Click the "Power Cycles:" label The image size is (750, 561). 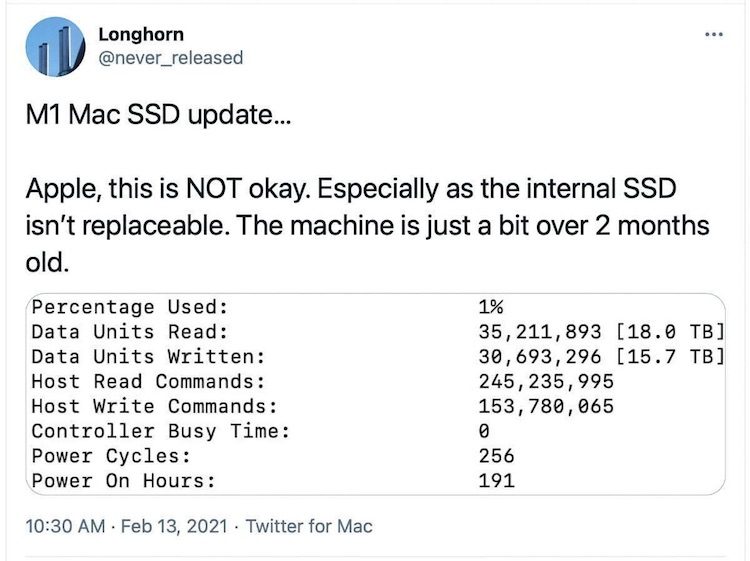click(x=111, y=456)
